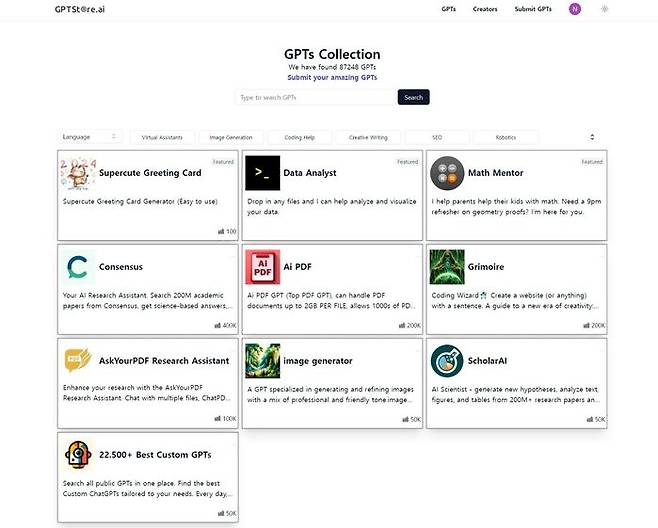Select the Virtual Assistants category filter
The height and width of the screenshot is (528, 658).
click(x=162, y=137)
